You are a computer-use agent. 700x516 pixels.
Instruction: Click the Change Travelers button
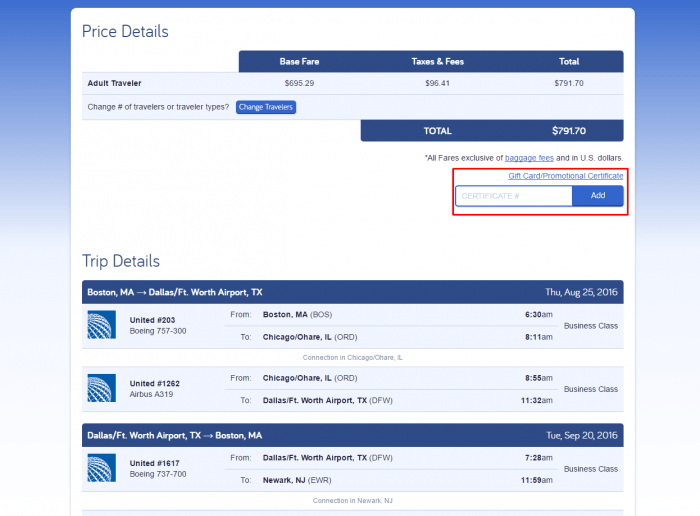click(266, 107)
